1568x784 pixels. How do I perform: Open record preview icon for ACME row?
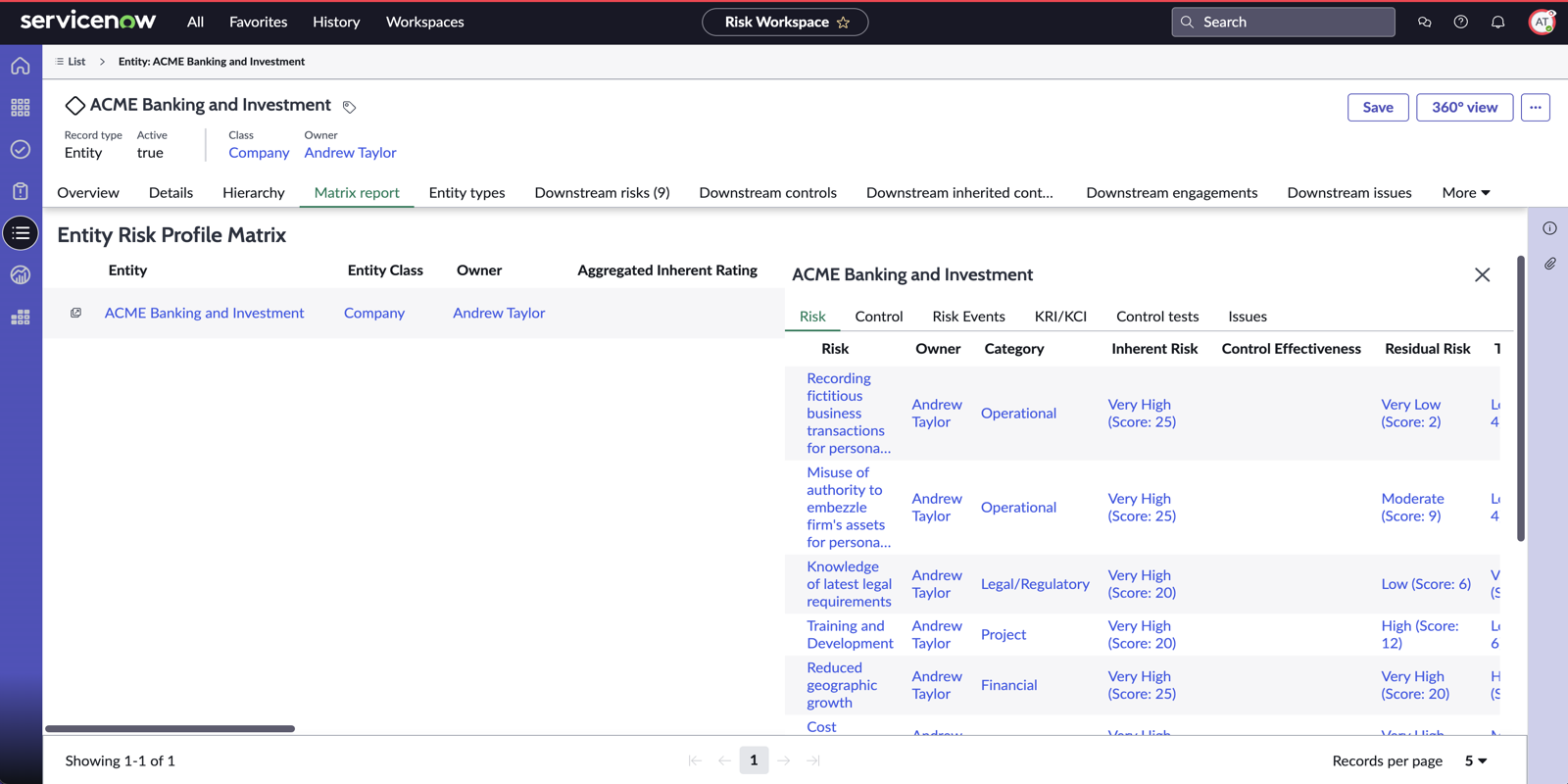coord(75,313)
